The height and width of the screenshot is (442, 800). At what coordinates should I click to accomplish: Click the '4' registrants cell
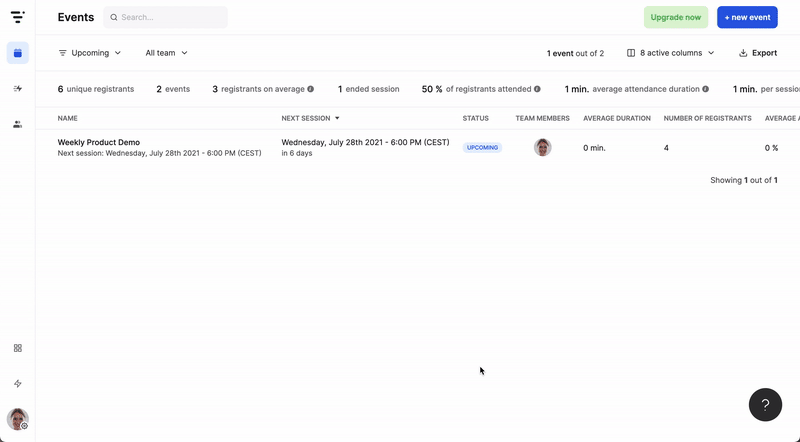coord(666,148)
